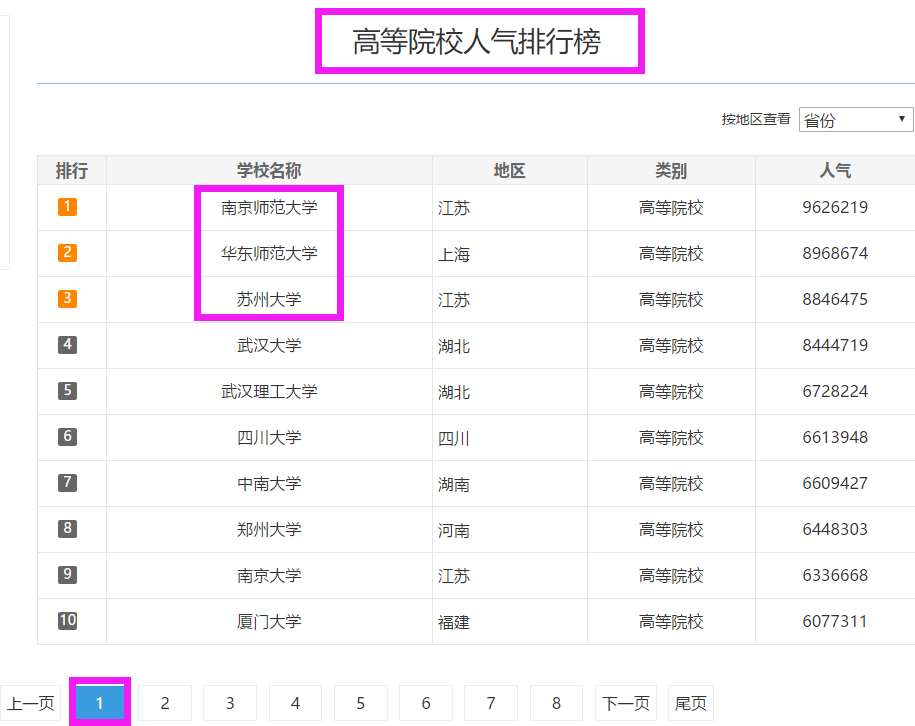Click the 按地区查看 label
Screen dimensions: 915x726
756,119
